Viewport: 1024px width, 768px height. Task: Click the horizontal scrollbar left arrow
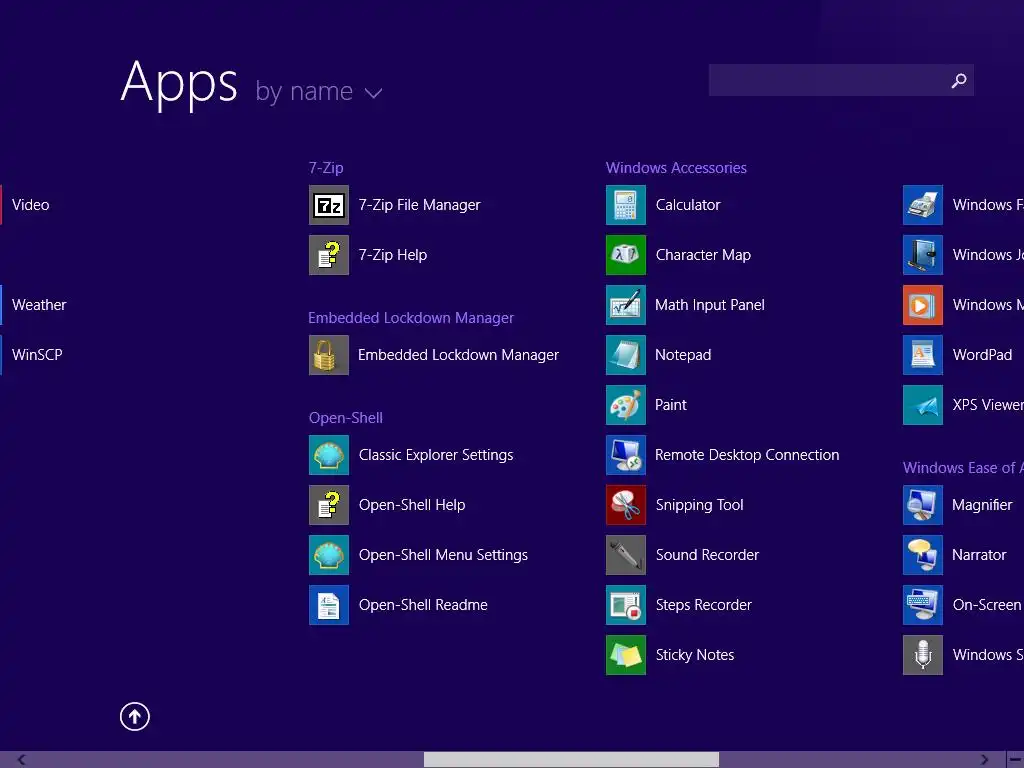coord(22,760)
